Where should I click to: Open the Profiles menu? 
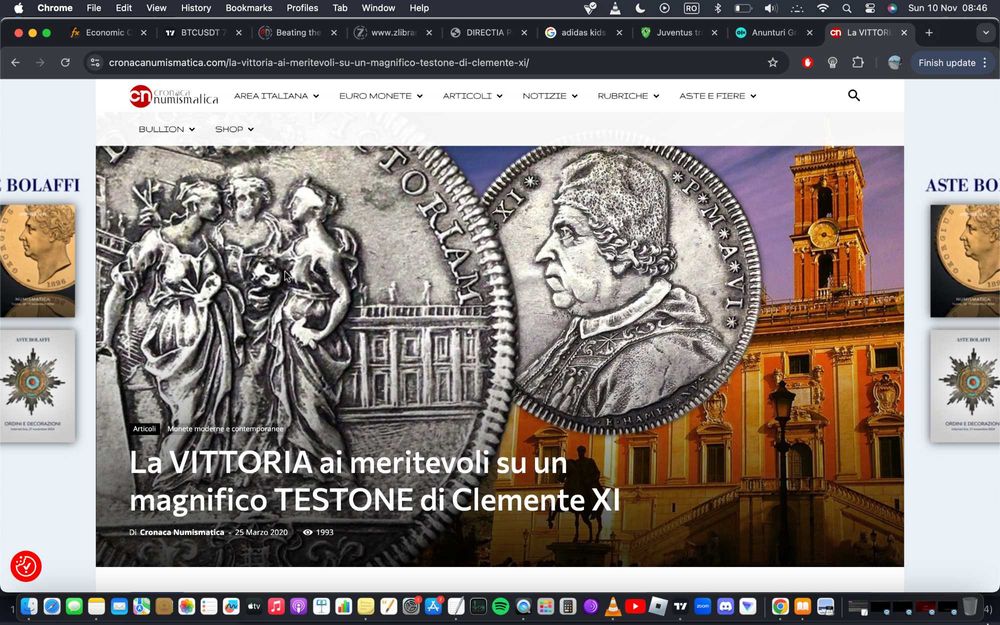302,8
